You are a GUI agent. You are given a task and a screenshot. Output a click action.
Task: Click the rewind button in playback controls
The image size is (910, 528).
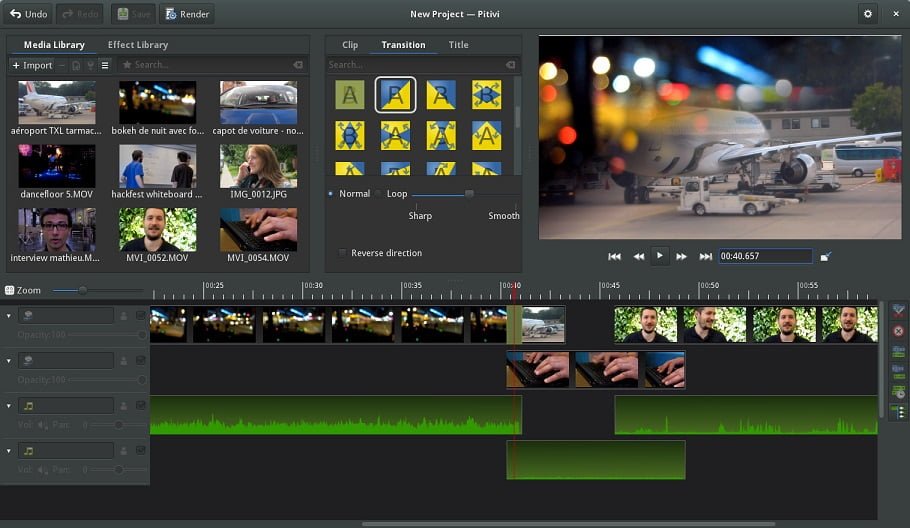pyautogui.click(x=638, y=257)
